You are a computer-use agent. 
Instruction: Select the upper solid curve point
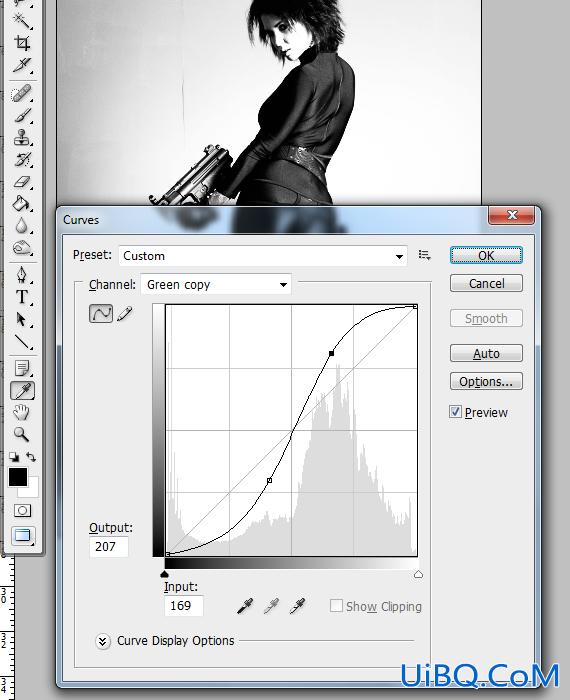(x=331, y=353)
